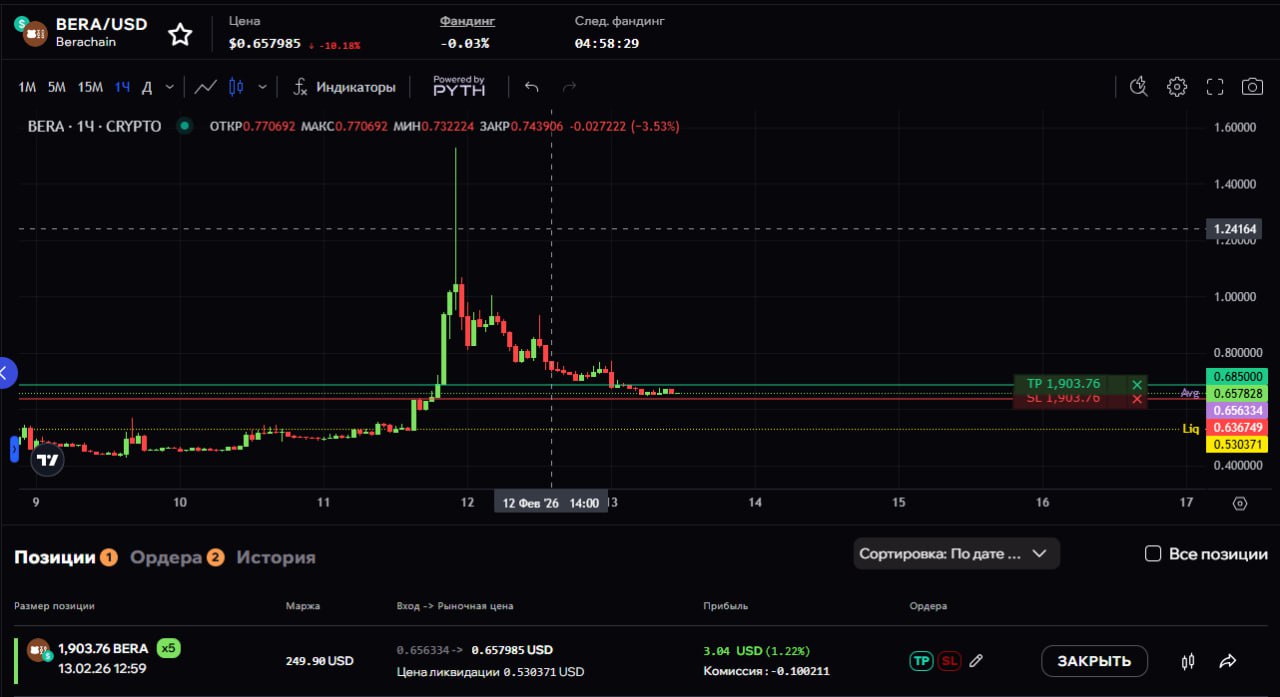Open the Сортировка: По дате dropdown
1280x697 pixels.
coord(955,553)
